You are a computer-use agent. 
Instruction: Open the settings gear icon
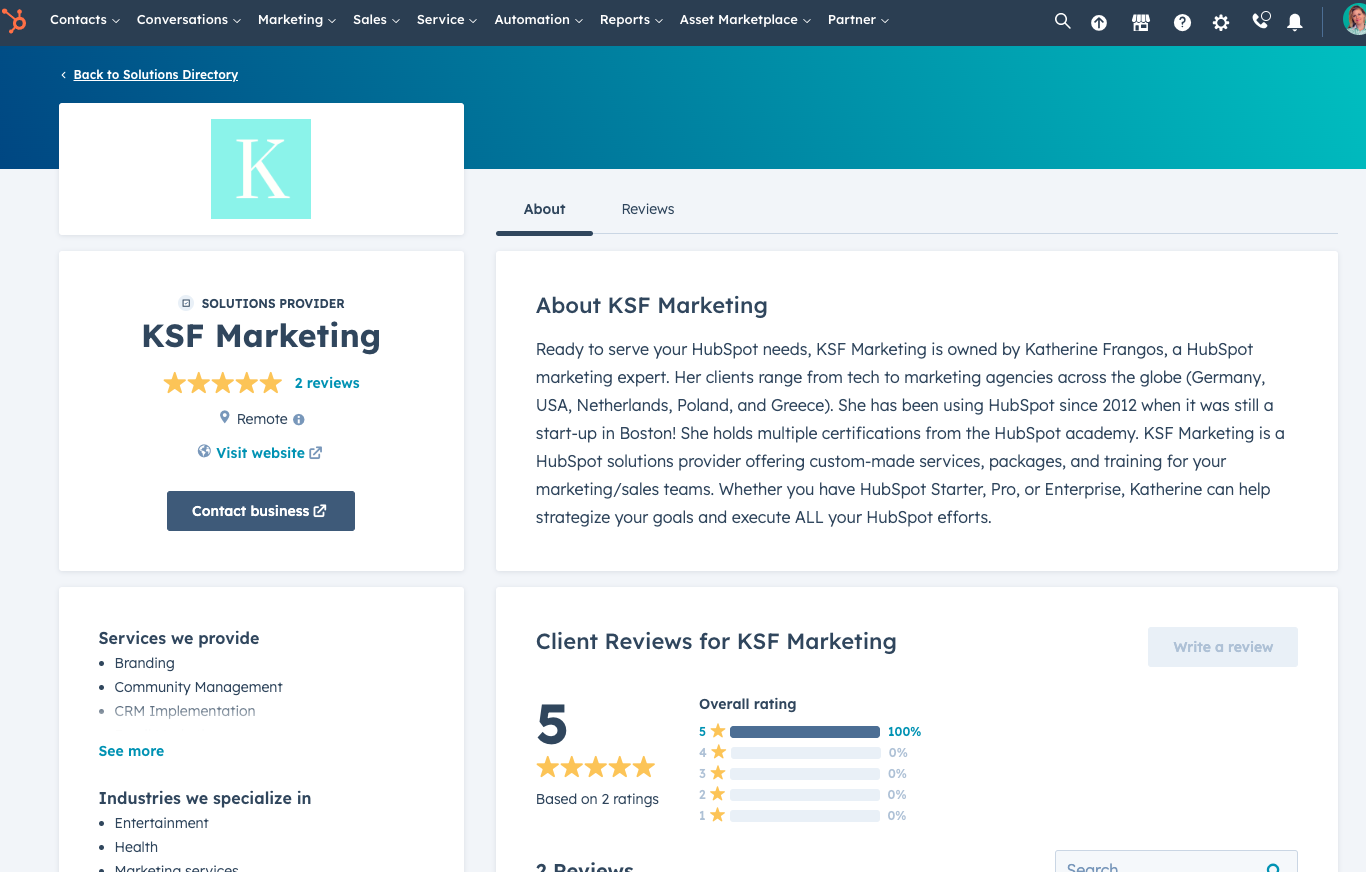point(1221,22)
